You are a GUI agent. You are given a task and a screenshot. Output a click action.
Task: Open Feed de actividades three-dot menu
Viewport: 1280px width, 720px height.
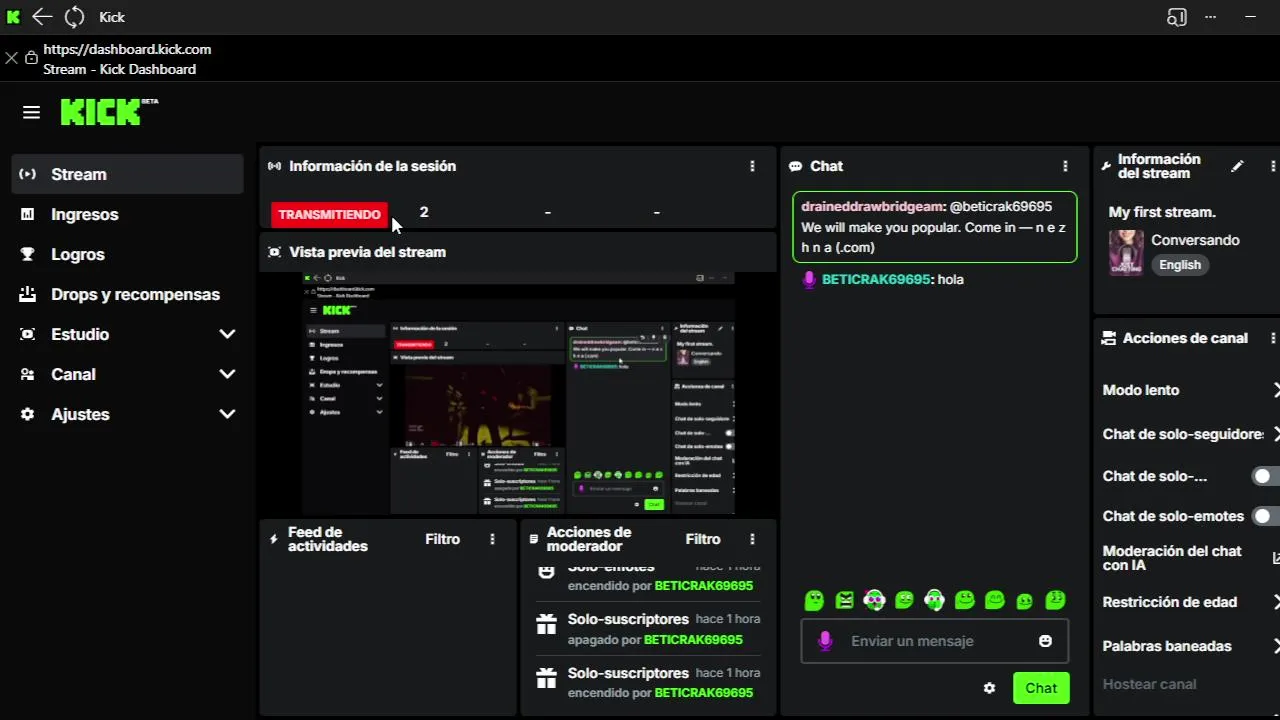pyautogui.click(x=492, y=539)
